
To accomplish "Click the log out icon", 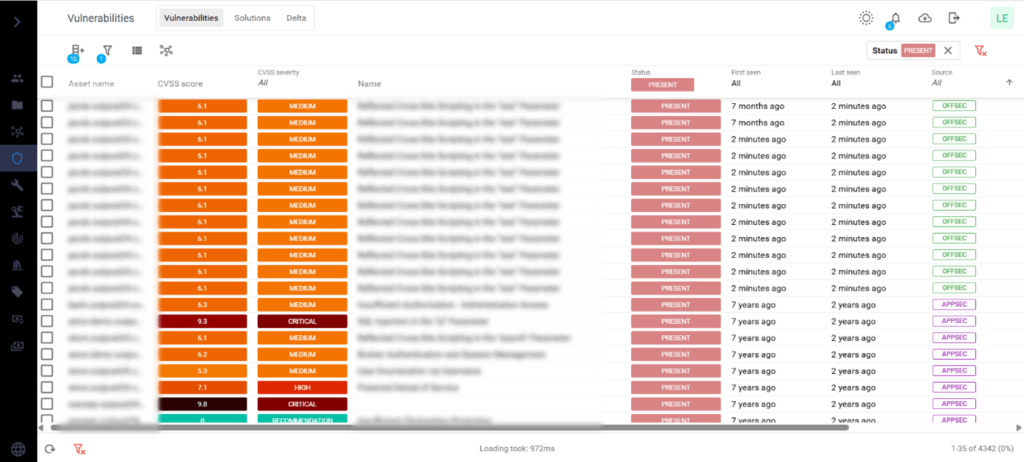I will coord(954,18).
